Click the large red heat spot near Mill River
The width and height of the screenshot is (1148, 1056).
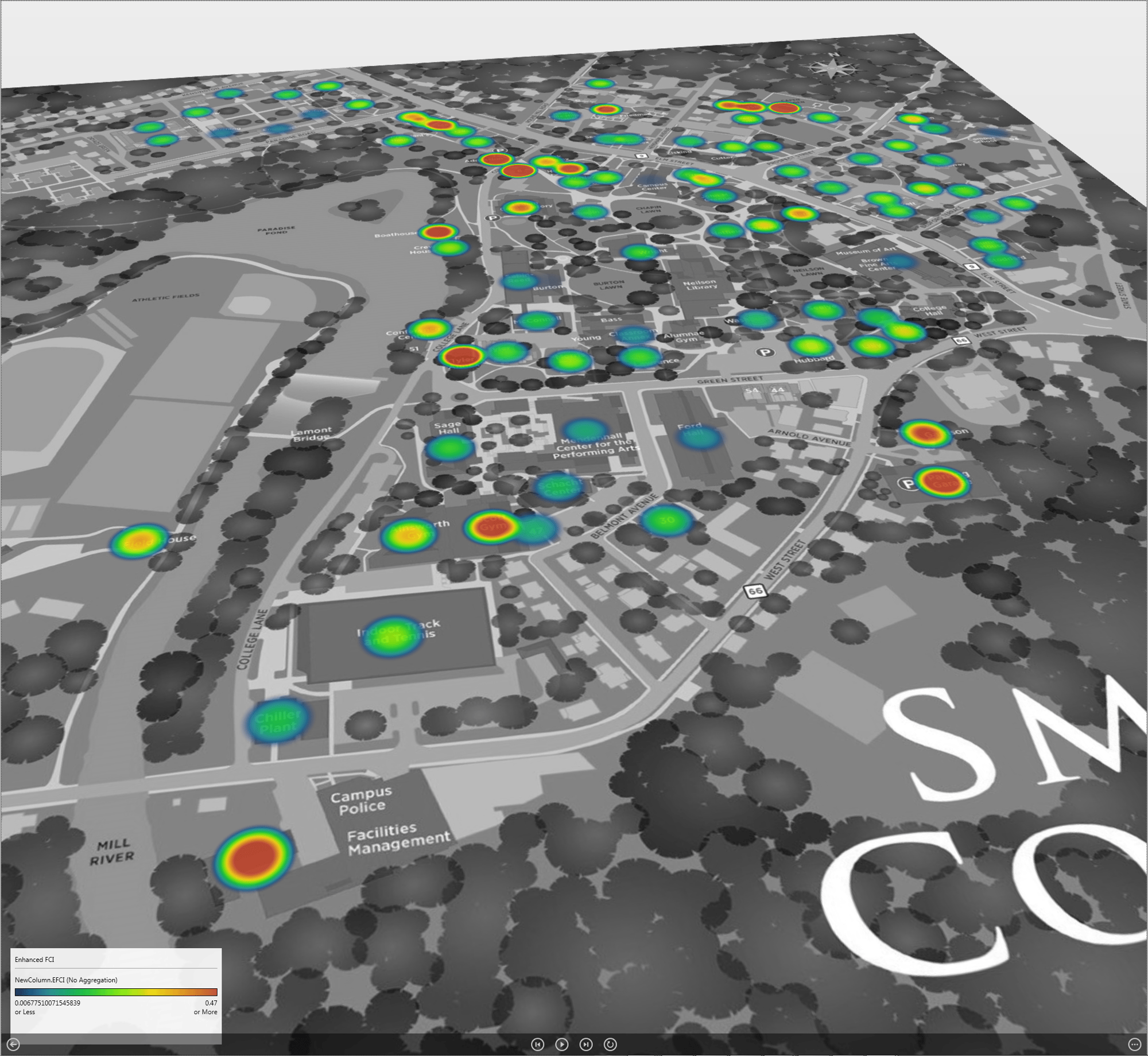254,858
